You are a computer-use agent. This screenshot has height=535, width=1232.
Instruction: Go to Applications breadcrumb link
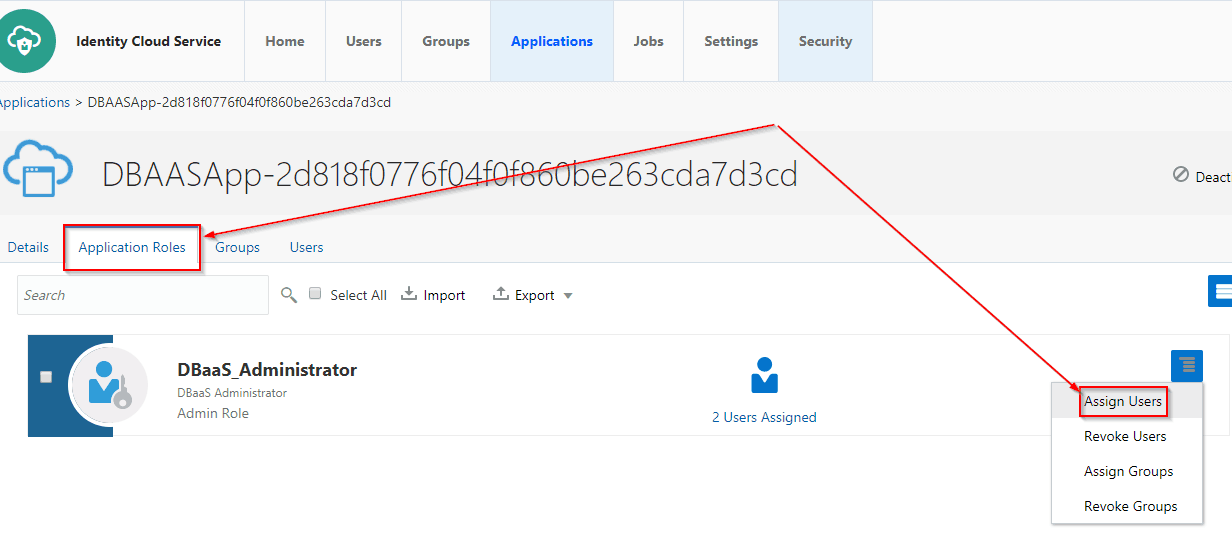tap(34, 102)
